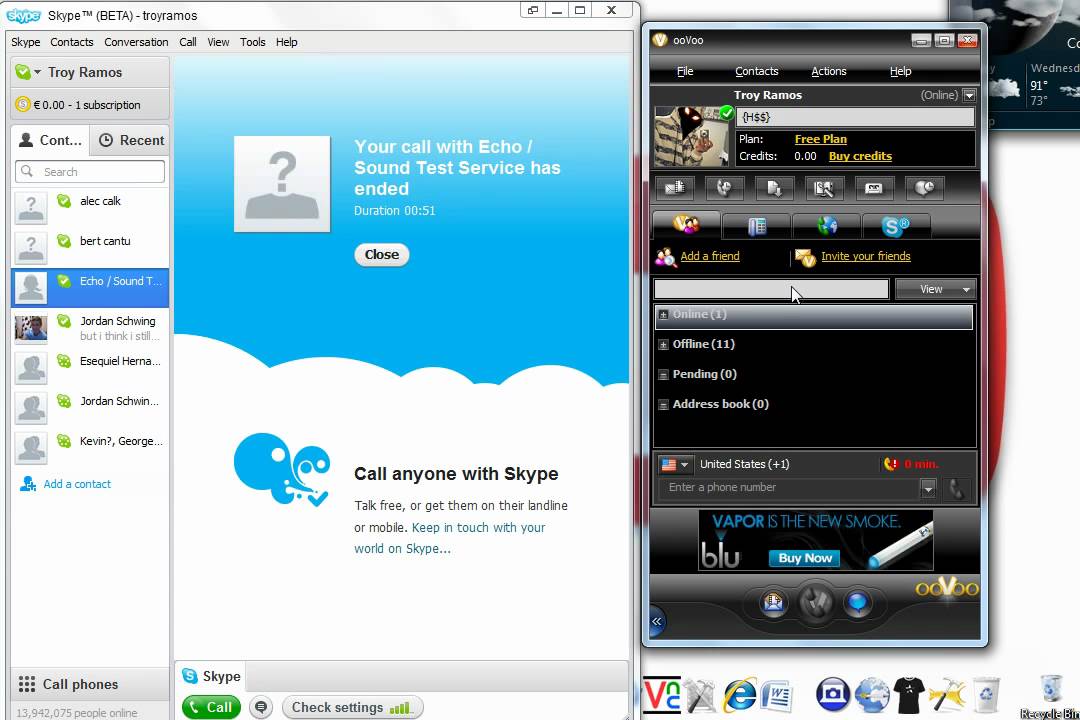Click the central ooVoo video call button

tap(816, 604)
